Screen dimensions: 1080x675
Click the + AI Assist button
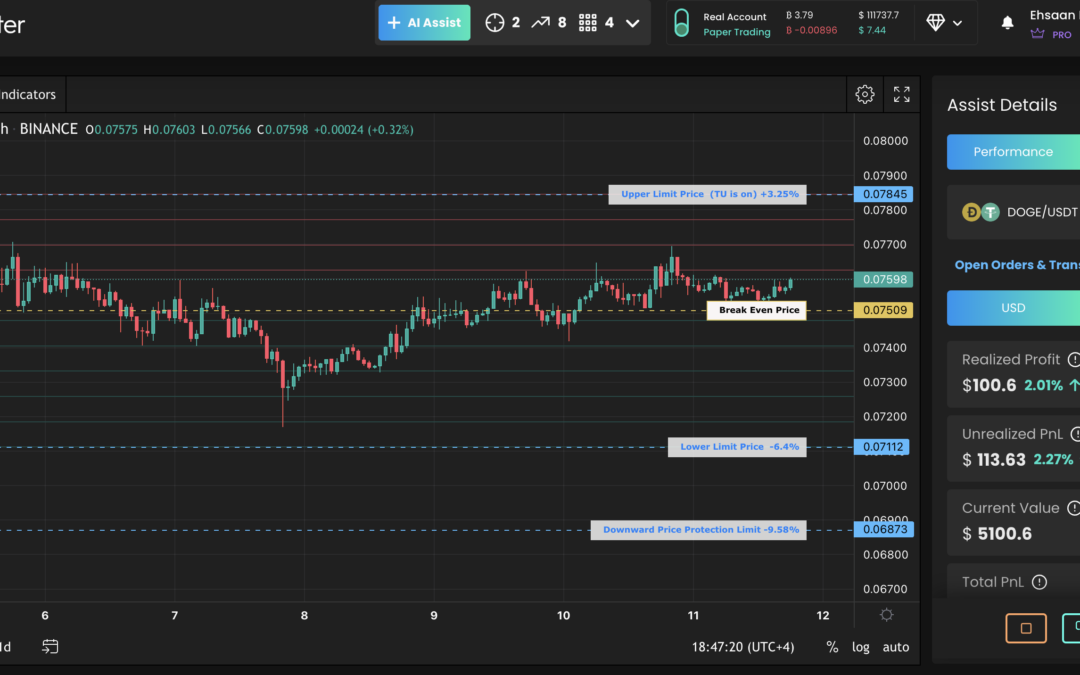point(424,22)
